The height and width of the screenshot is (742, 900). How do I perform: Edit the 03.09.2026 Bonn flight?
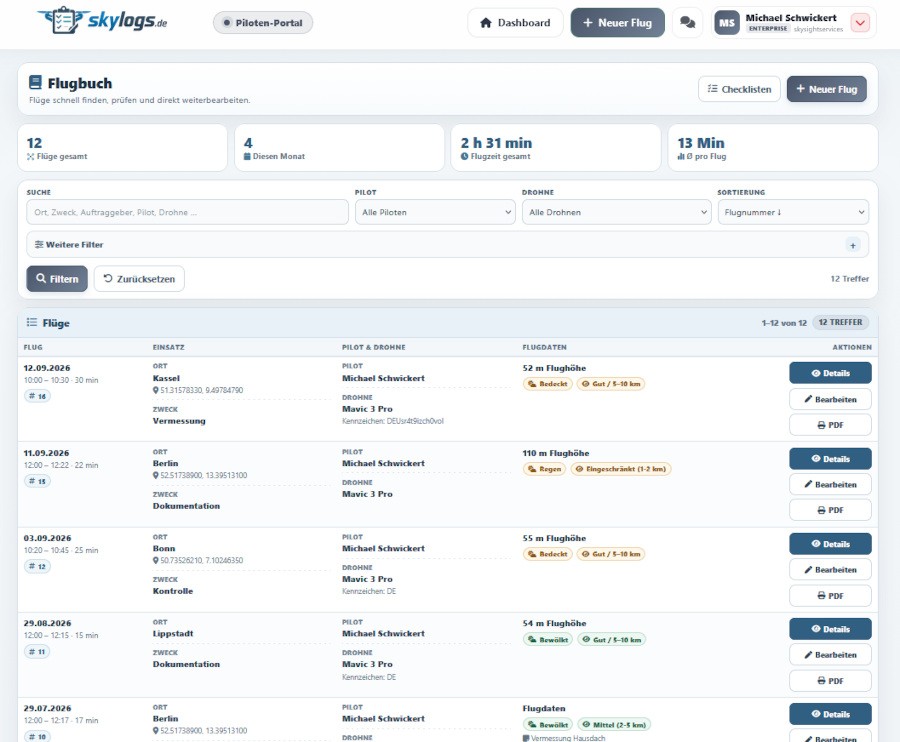coord(830,570)
